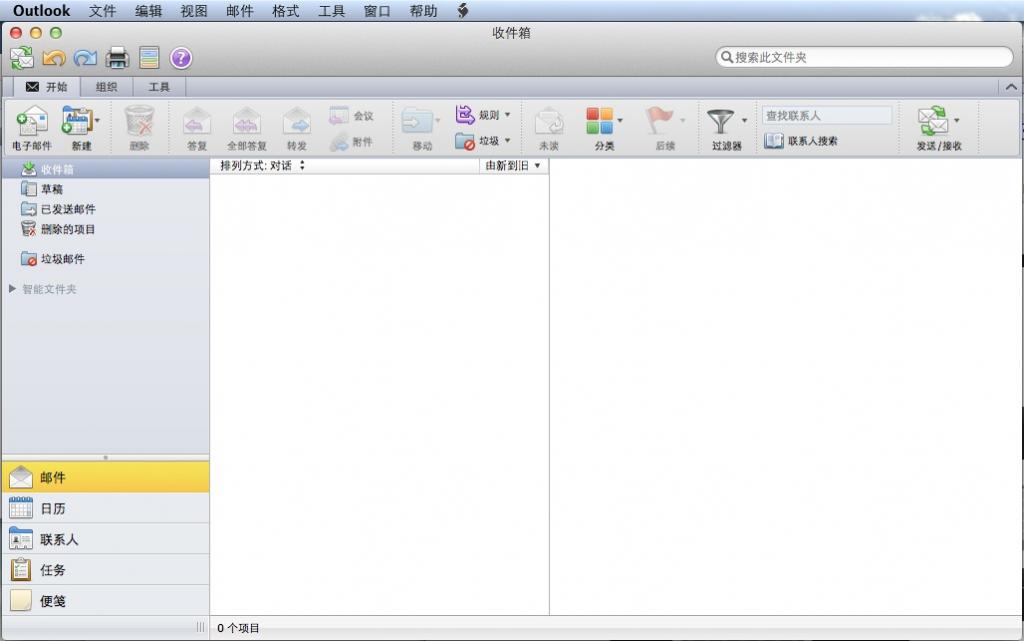Open dropdown arrow next to 新建
Viewport: 1024px width, 641px height.
tap(97, 121)
